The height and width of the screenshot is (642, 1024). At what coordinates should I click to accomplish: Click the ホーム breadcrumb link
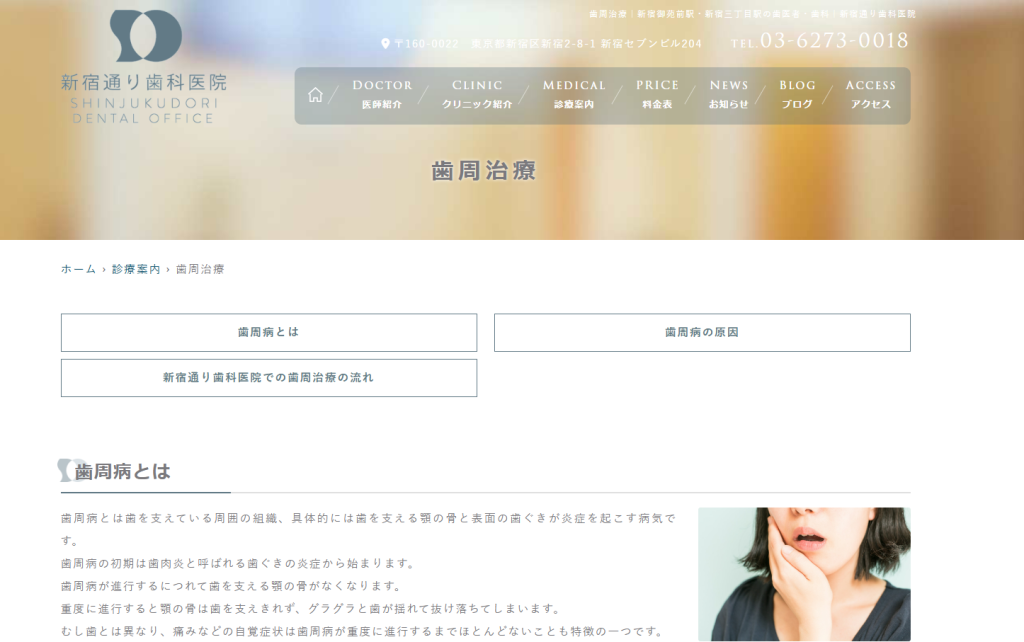pyautogui.click(x=78, y=269)
